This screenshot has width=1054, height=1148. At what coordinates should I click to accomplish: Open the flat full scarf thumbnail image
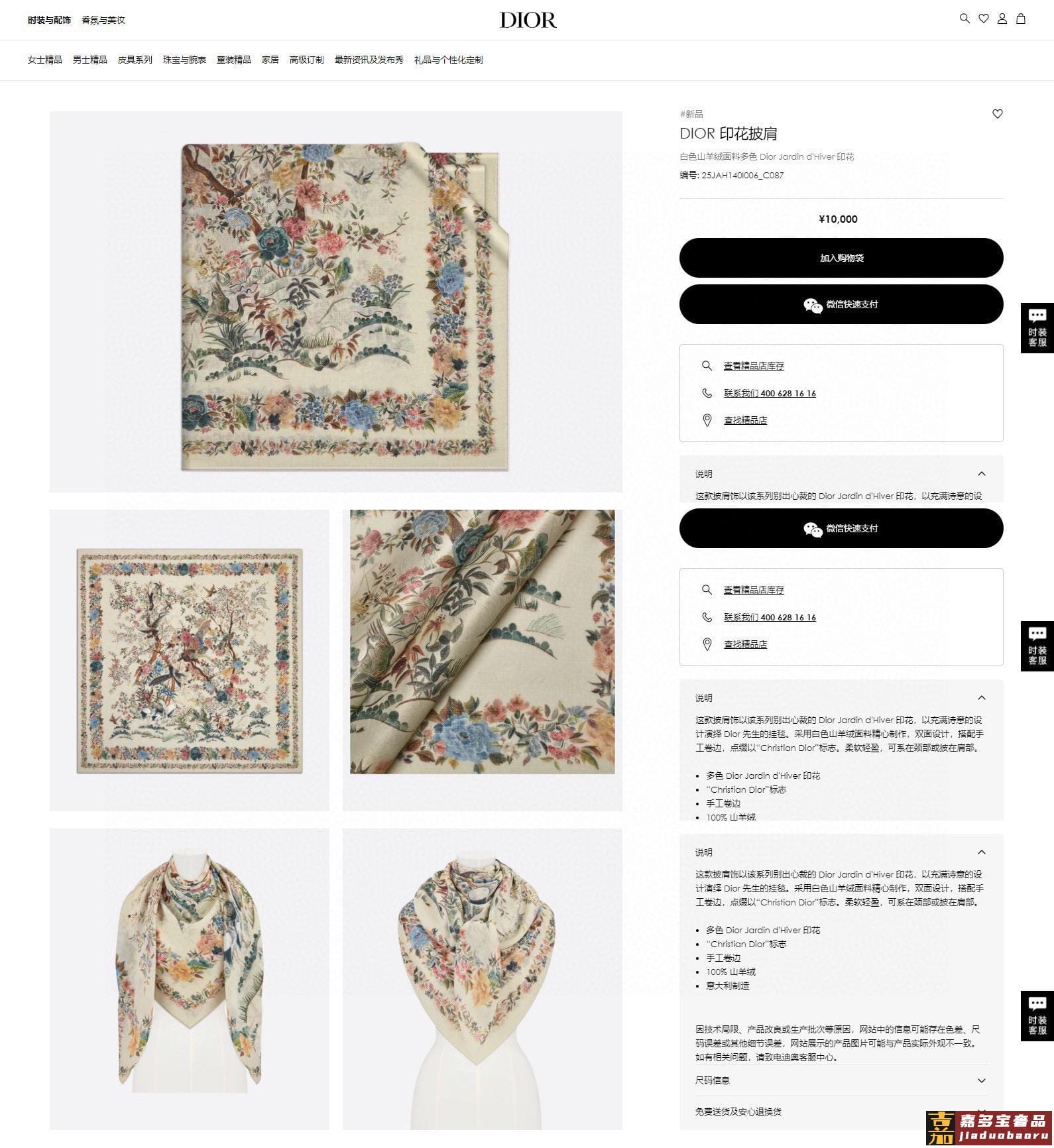pos(190,660)
